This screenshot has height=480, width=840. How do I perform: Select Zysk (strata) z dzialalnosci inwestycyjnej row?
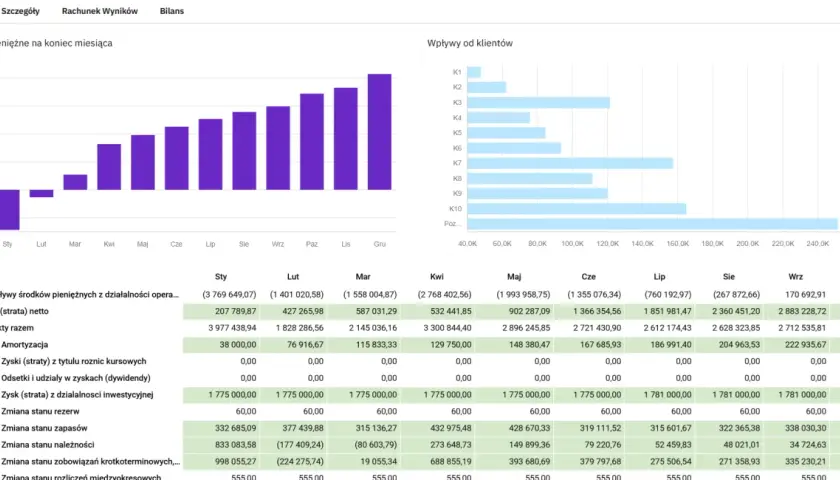pyautogui.click(x=77, y=394)
